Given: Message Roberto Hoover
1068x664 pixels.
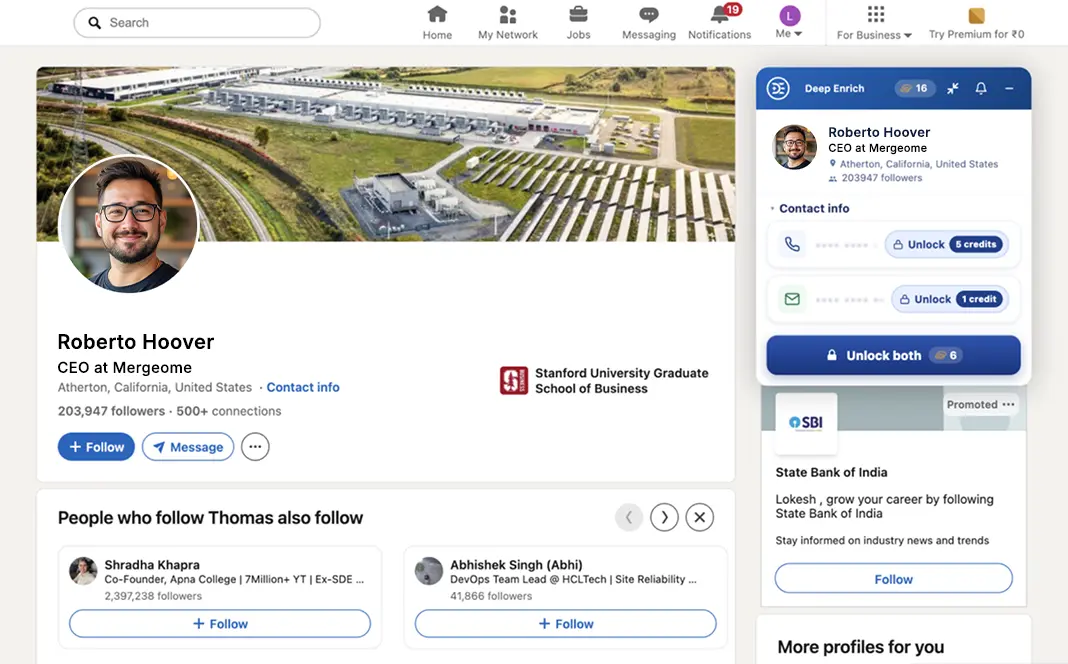Looking at the screenshot, I should pos(188,447).
